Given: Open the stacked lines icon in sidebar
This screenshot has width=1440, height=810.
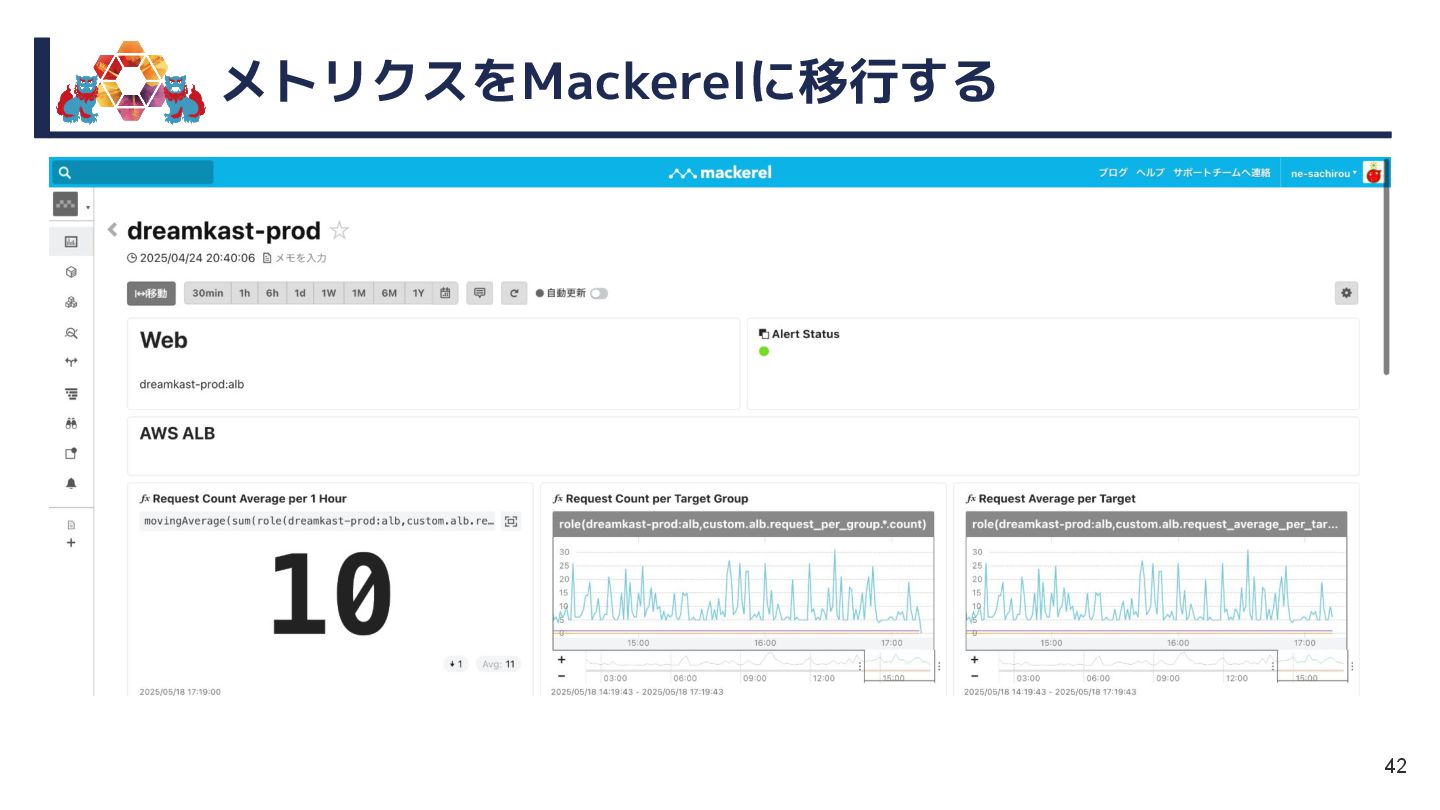Looking at the screenshot, I should tap(71, 393).
